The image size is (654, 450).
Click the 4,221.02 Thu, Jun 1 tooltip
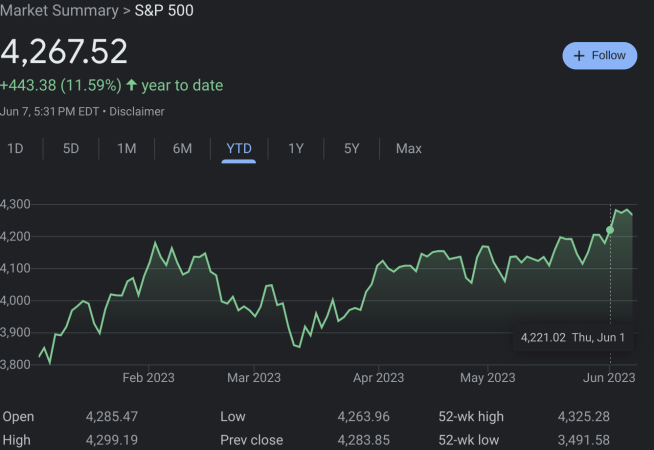tap(573, 337)
